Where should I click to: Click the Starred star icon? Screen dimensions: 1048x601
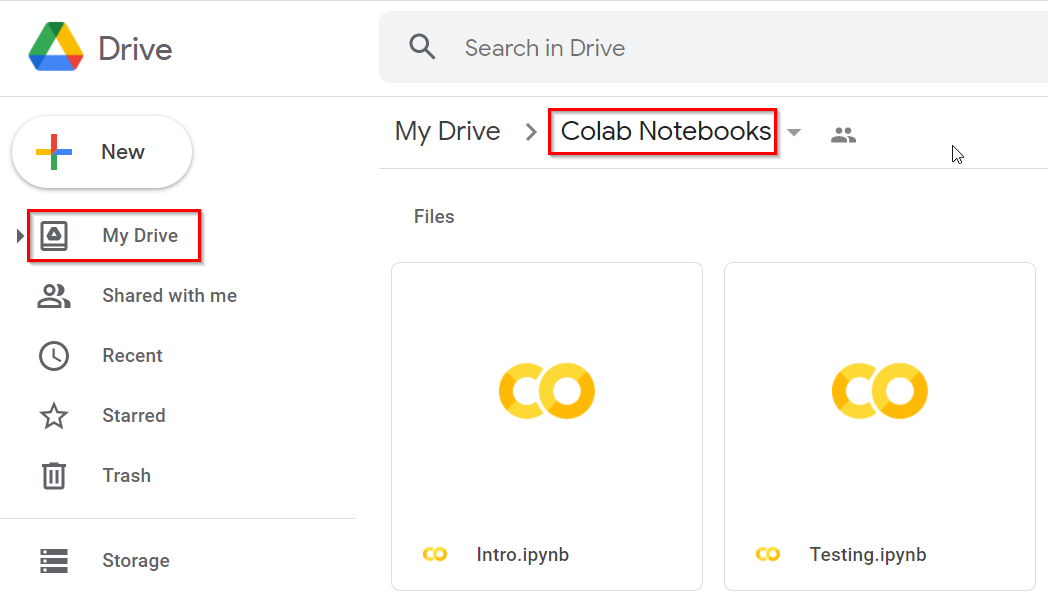pos(54,416)
